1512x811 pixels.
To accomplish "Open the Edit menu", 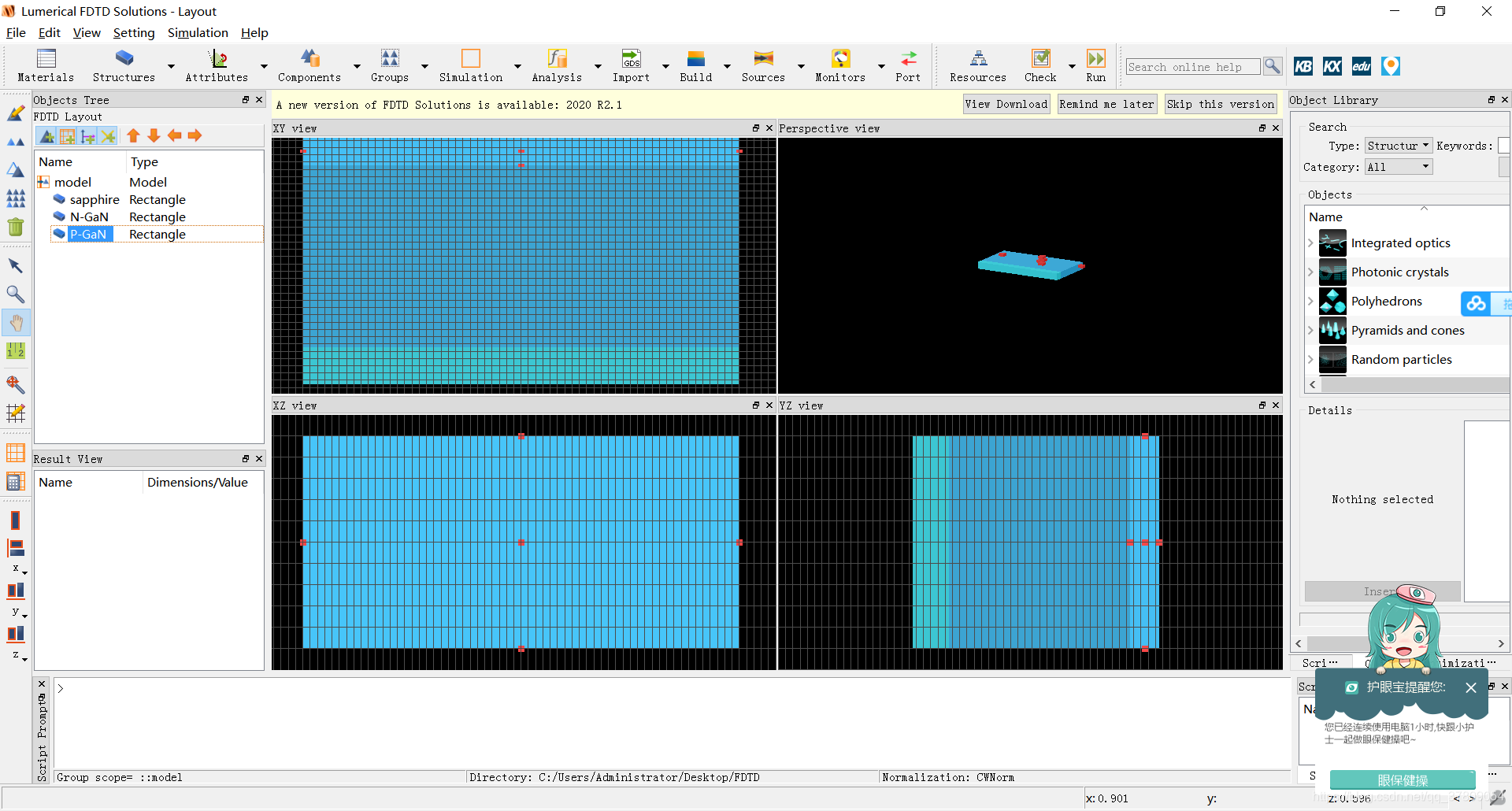I will tap(50, 32).
